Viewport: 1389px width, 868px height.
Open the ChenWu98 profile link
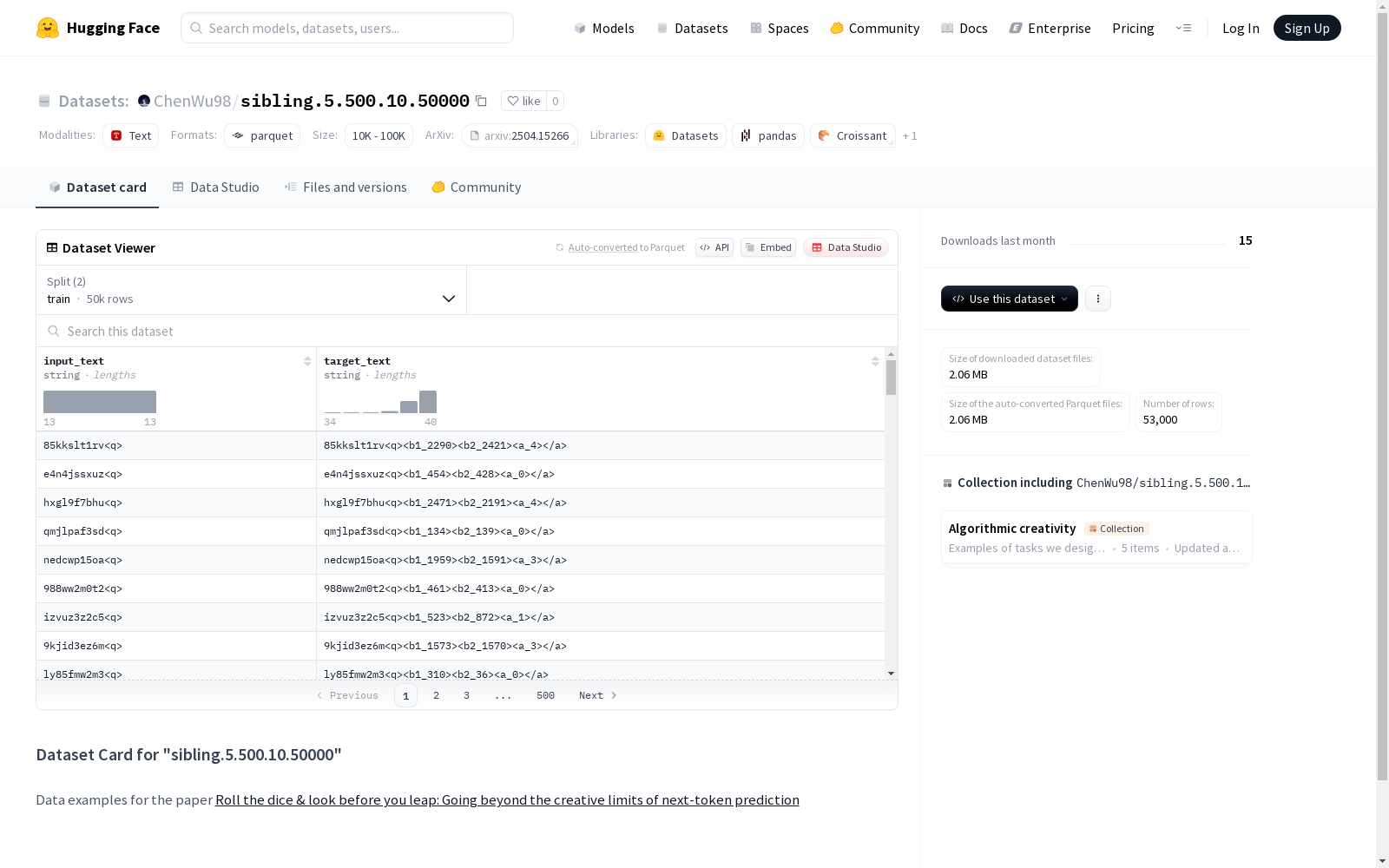coord(192,101)
